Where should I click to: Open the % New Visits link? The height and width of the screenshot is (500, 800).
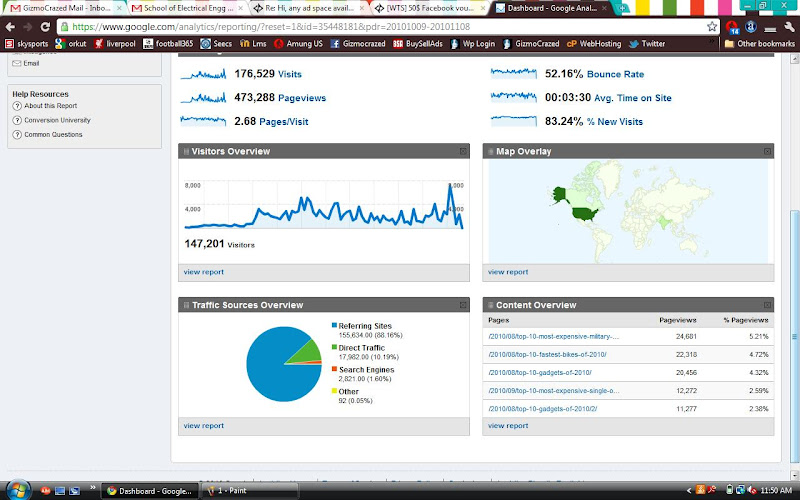tap(615, 122)
